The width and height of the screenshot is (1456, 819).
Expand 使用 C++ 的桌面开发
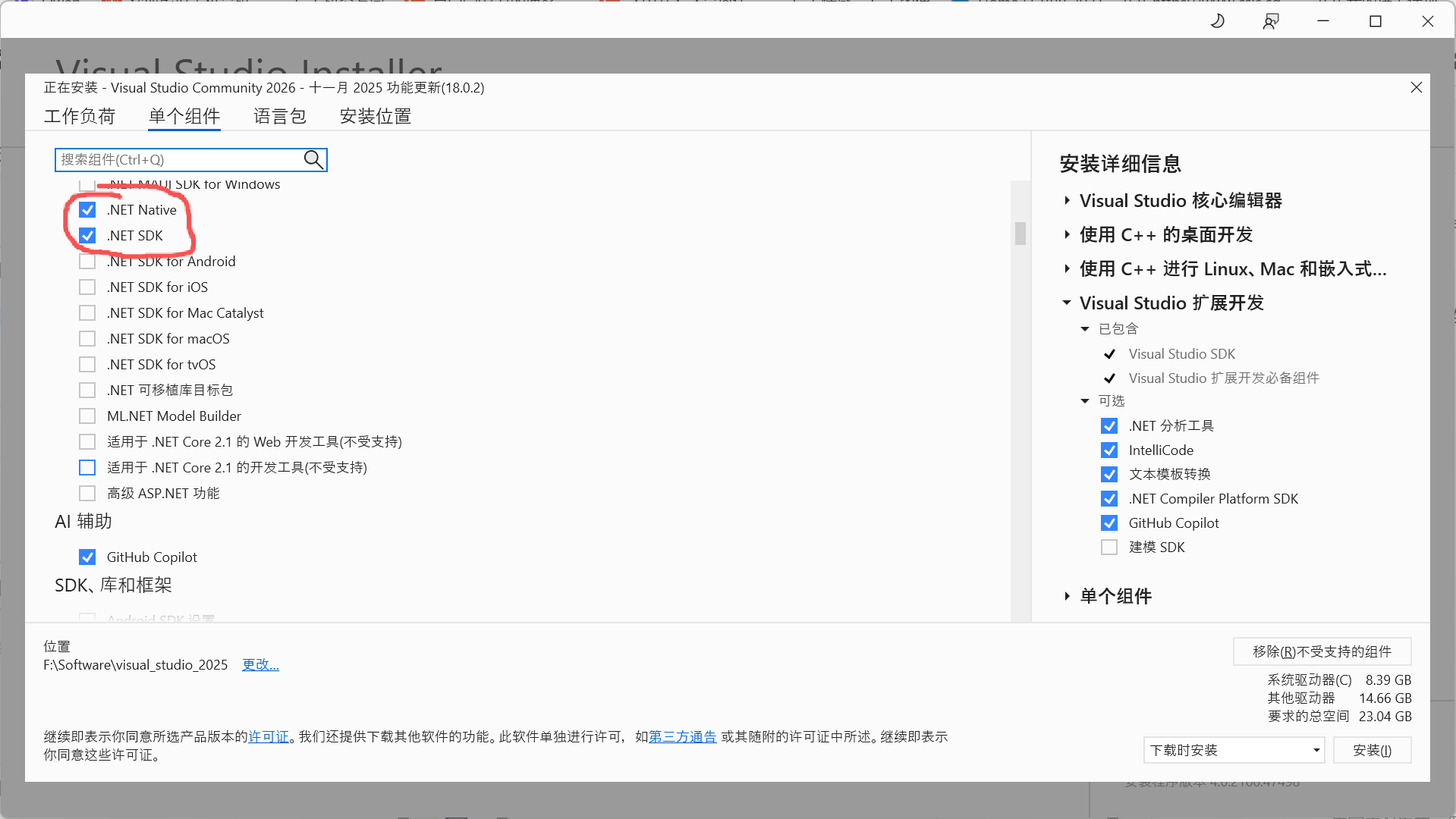point(1067,235)
